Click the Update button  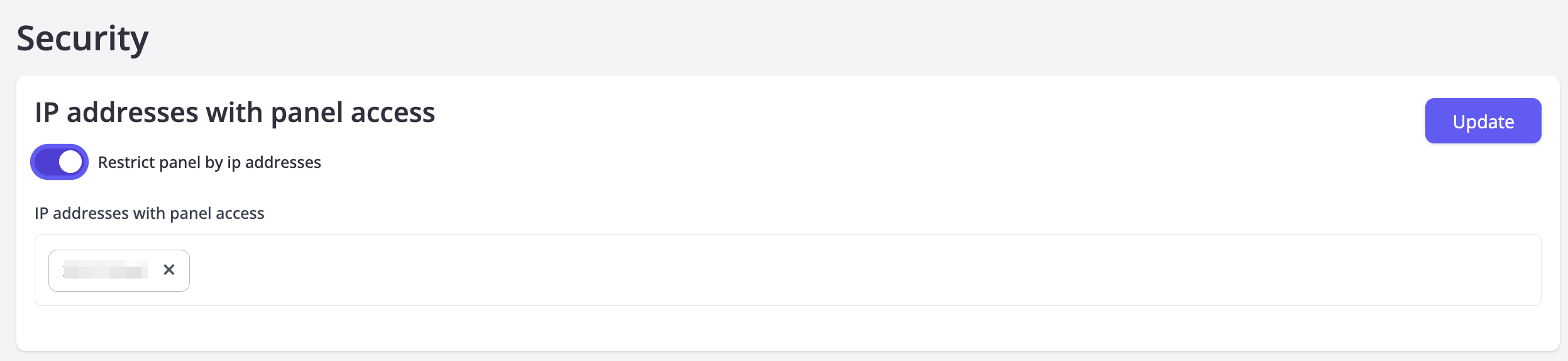click(1482, 121)
